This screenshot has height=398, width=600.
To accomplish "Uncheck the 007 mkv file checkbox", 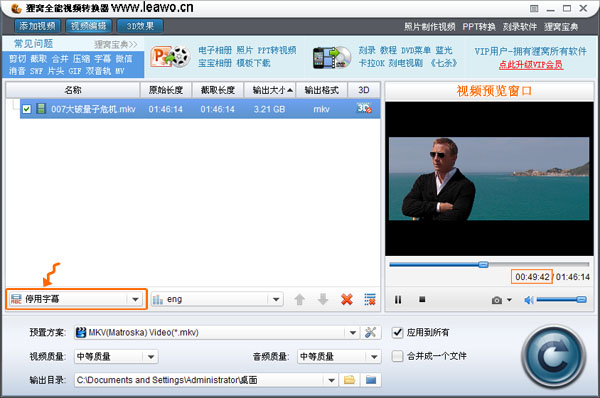I will click(26, 109).
